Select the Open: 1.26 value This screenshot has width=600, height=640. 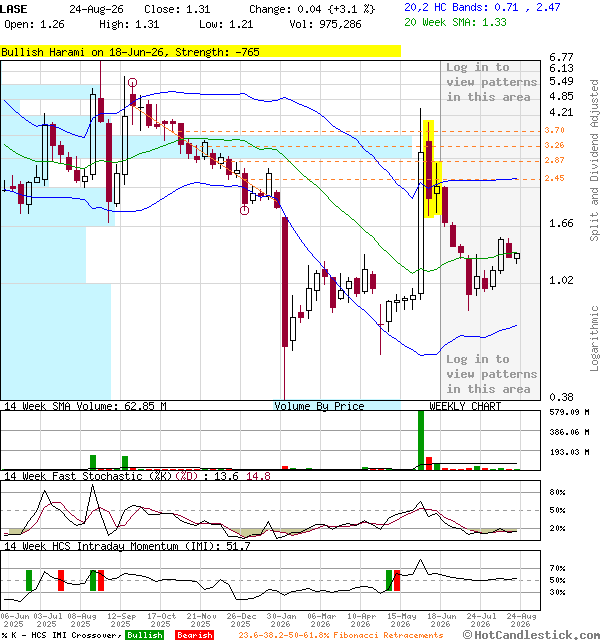pyautogui.click(x=34, y=24)
